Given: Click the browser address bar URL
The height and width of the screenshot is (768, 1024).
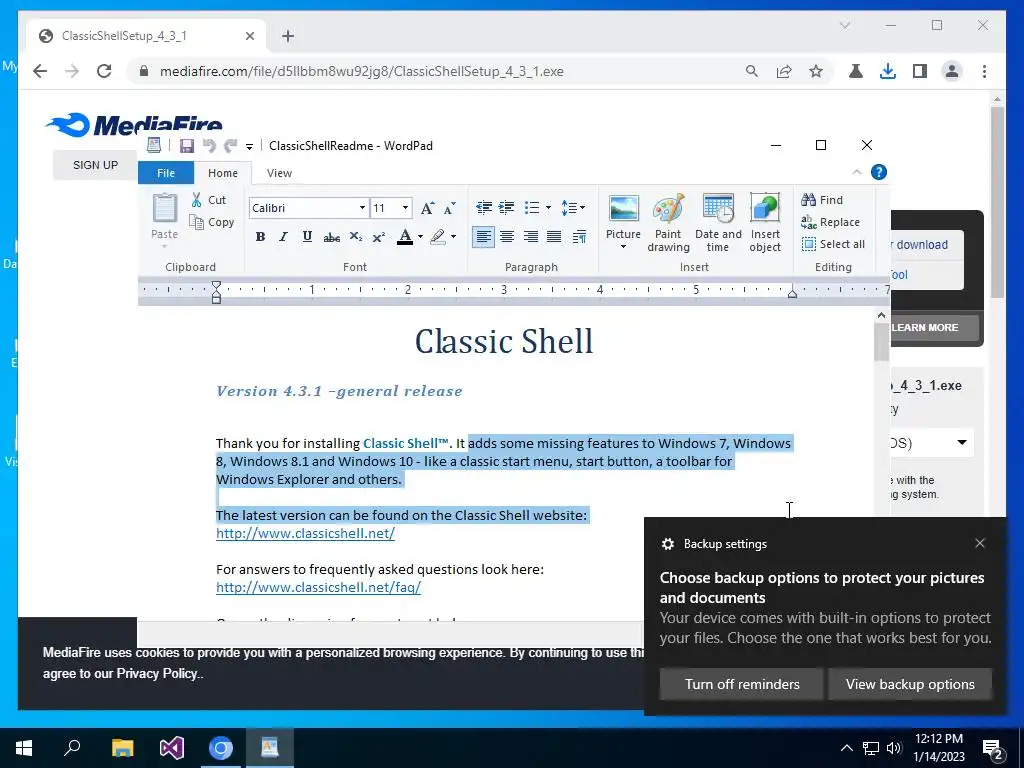Looking at the screenshot, I should (362, 71).
